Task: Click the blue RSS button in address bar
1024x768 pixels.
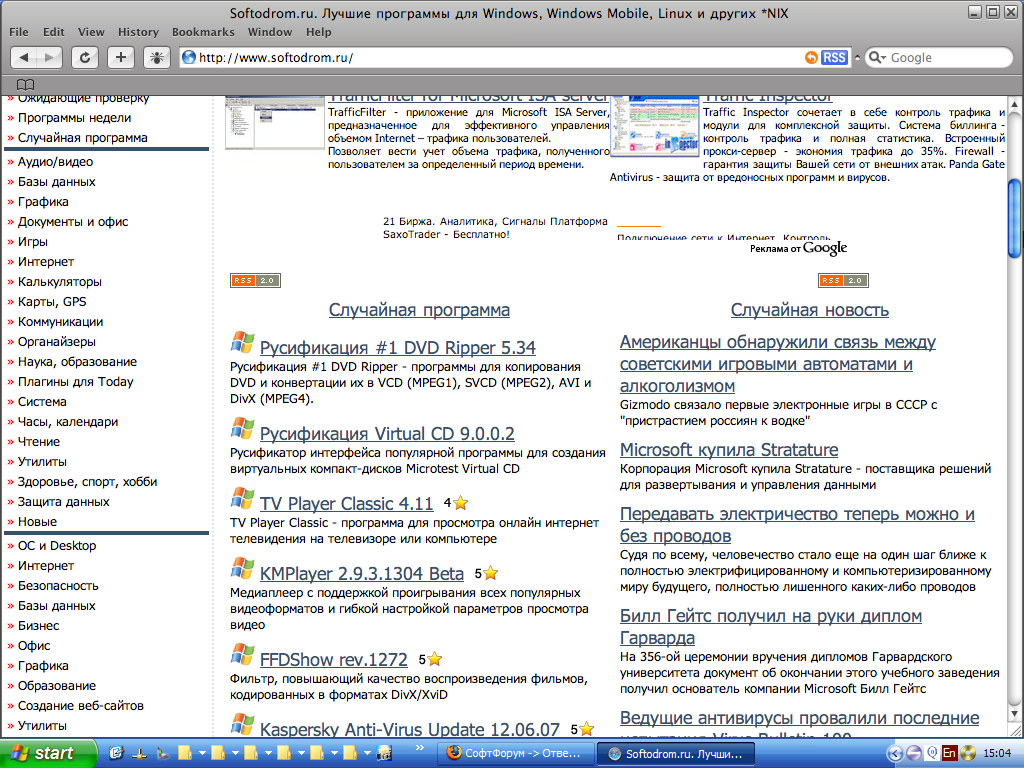Action: (x=834, y=57)
